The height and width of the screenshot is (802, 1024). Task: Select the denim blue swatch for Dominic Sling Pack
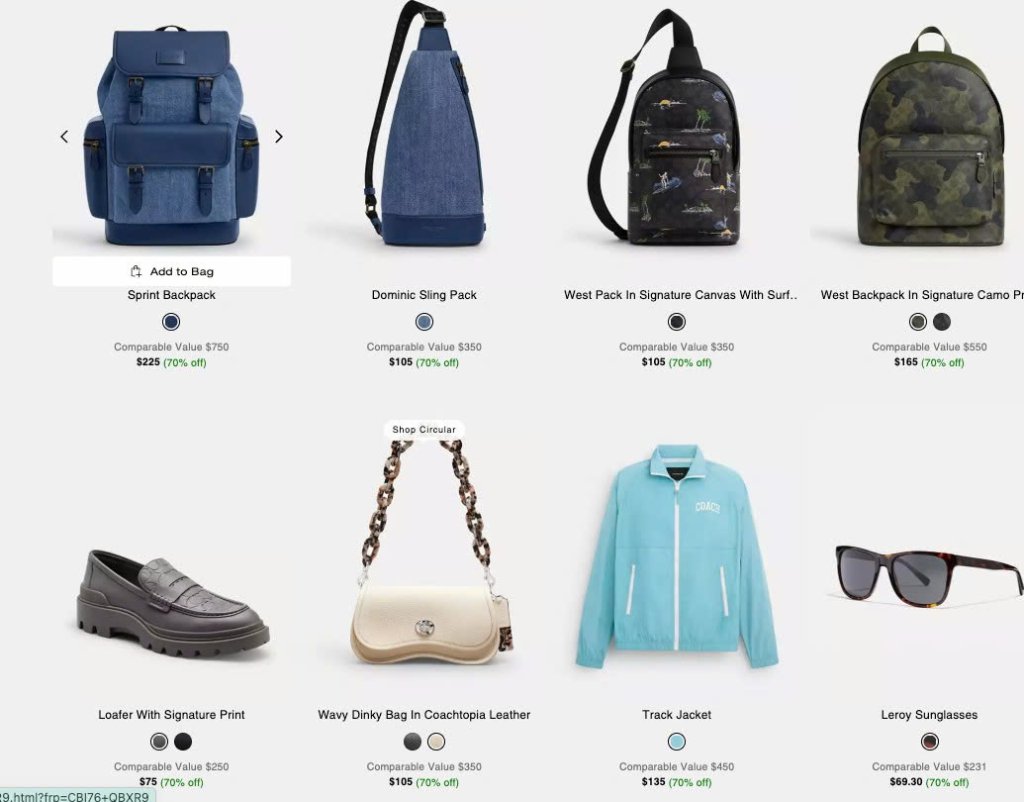tap(424, 322)
